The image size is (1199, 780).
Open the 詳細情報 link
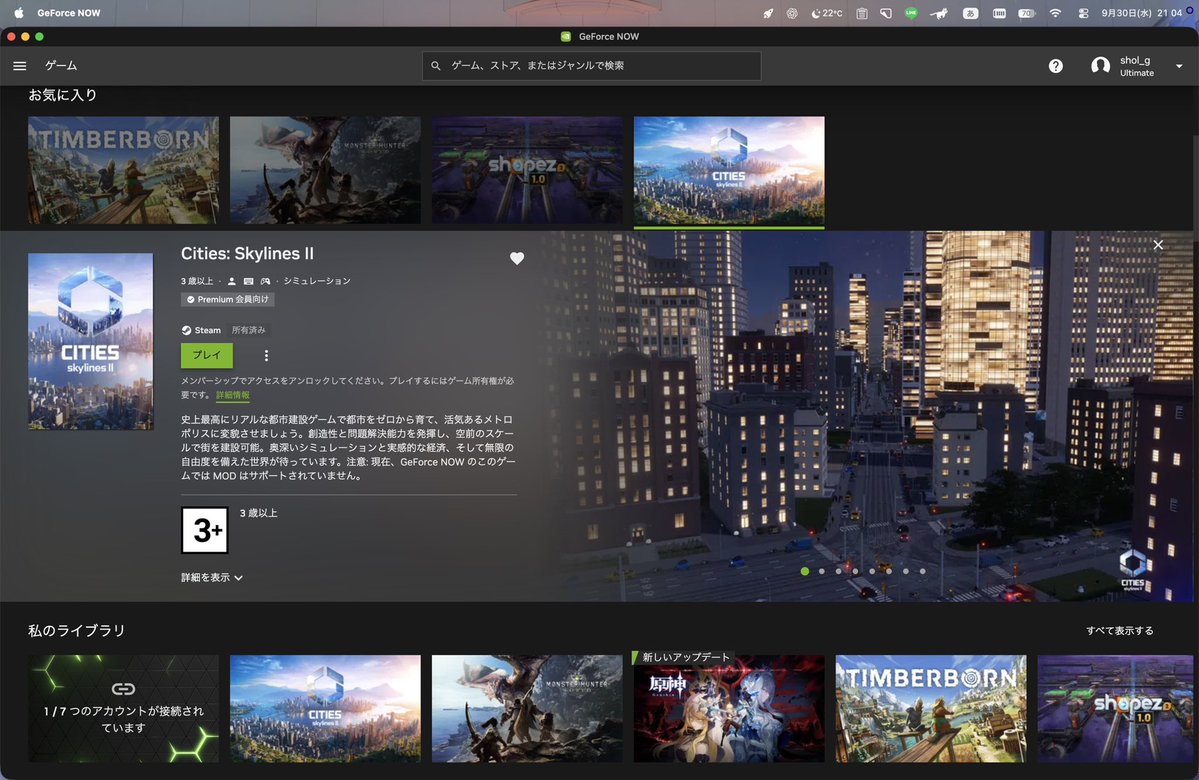[232, 395]
